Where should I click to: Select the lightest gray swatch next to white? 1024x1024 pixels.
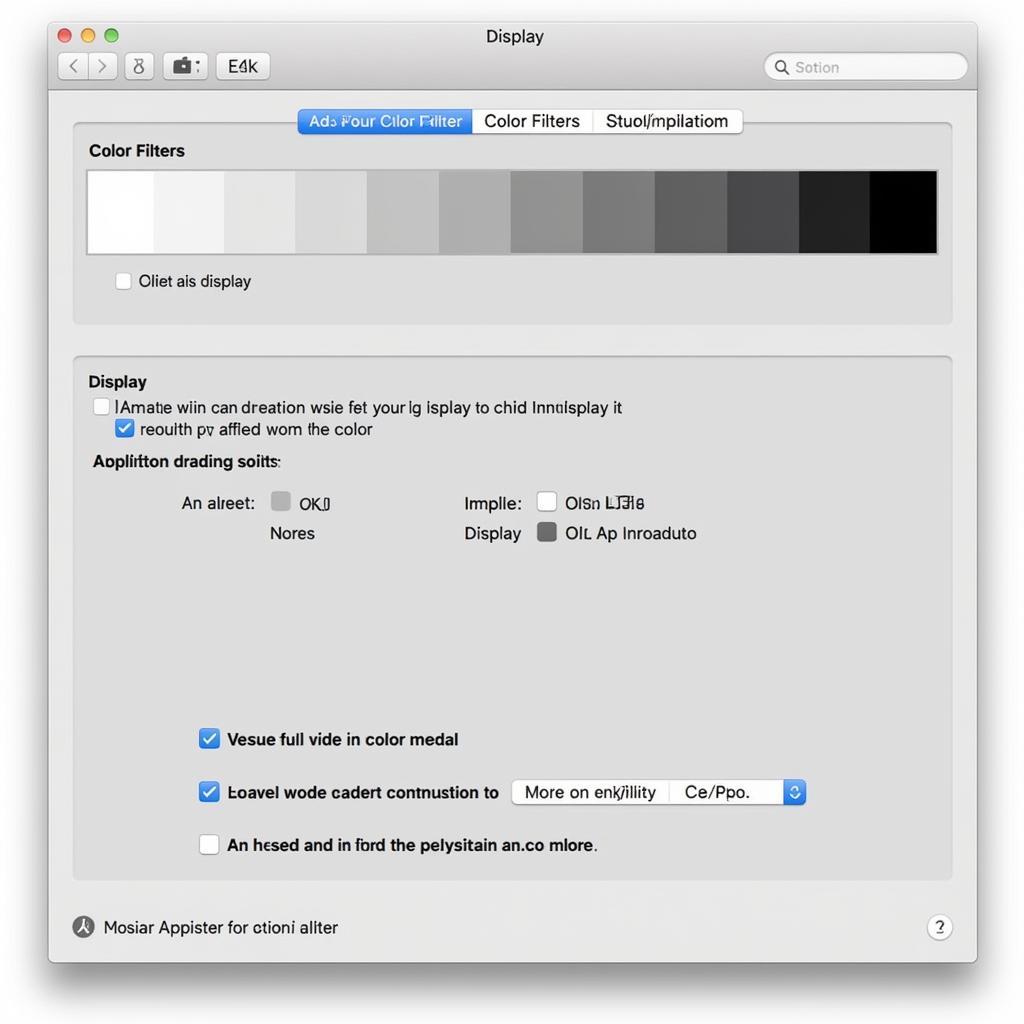[x=189, y=212]
